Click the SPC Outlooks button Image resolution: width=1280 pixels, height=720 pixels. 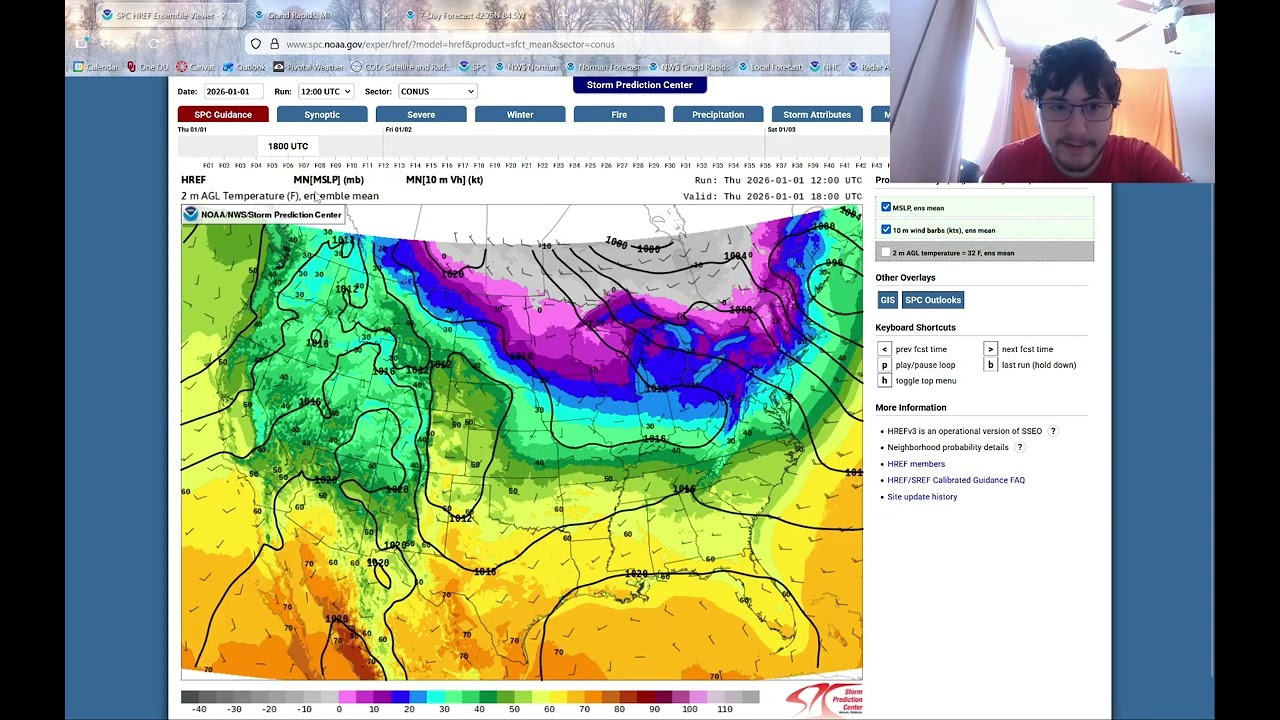[933, 300]
